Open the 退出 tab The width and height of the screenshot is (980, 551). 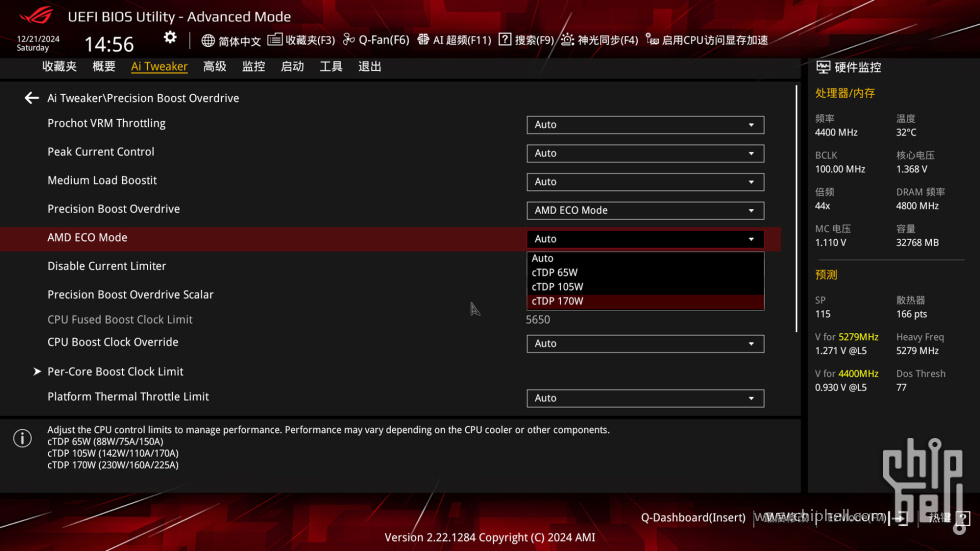(370, 66)
